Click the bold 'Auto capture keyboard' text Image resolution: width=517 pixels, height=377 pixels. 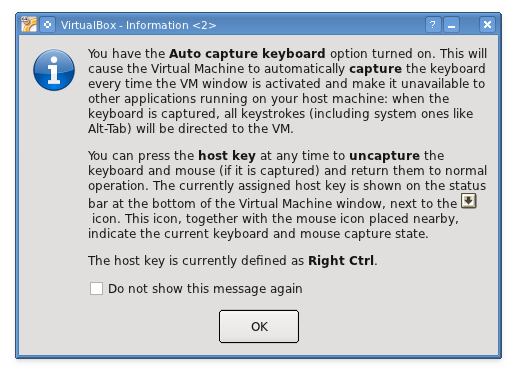click(x=247, y=54)
